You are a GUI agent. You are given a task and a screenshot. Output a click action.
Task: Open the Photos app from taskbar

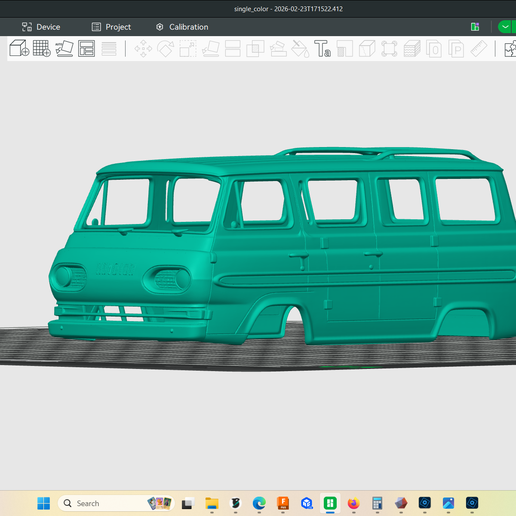(448, 503)
